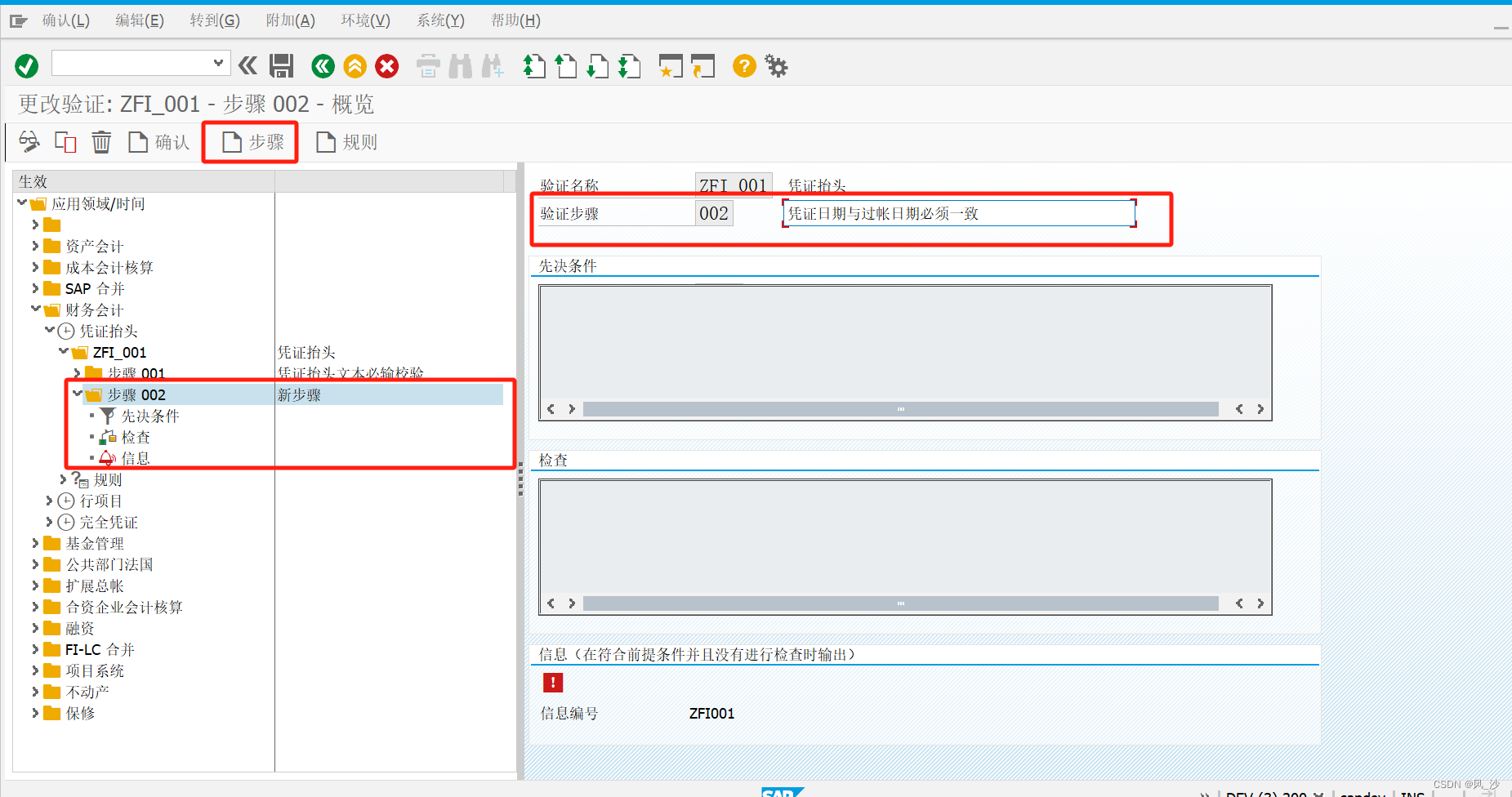This screenshot has width=1512, height=797.
Task: Expand the 成本会计核算 folder
Action: tap(35, 266)
